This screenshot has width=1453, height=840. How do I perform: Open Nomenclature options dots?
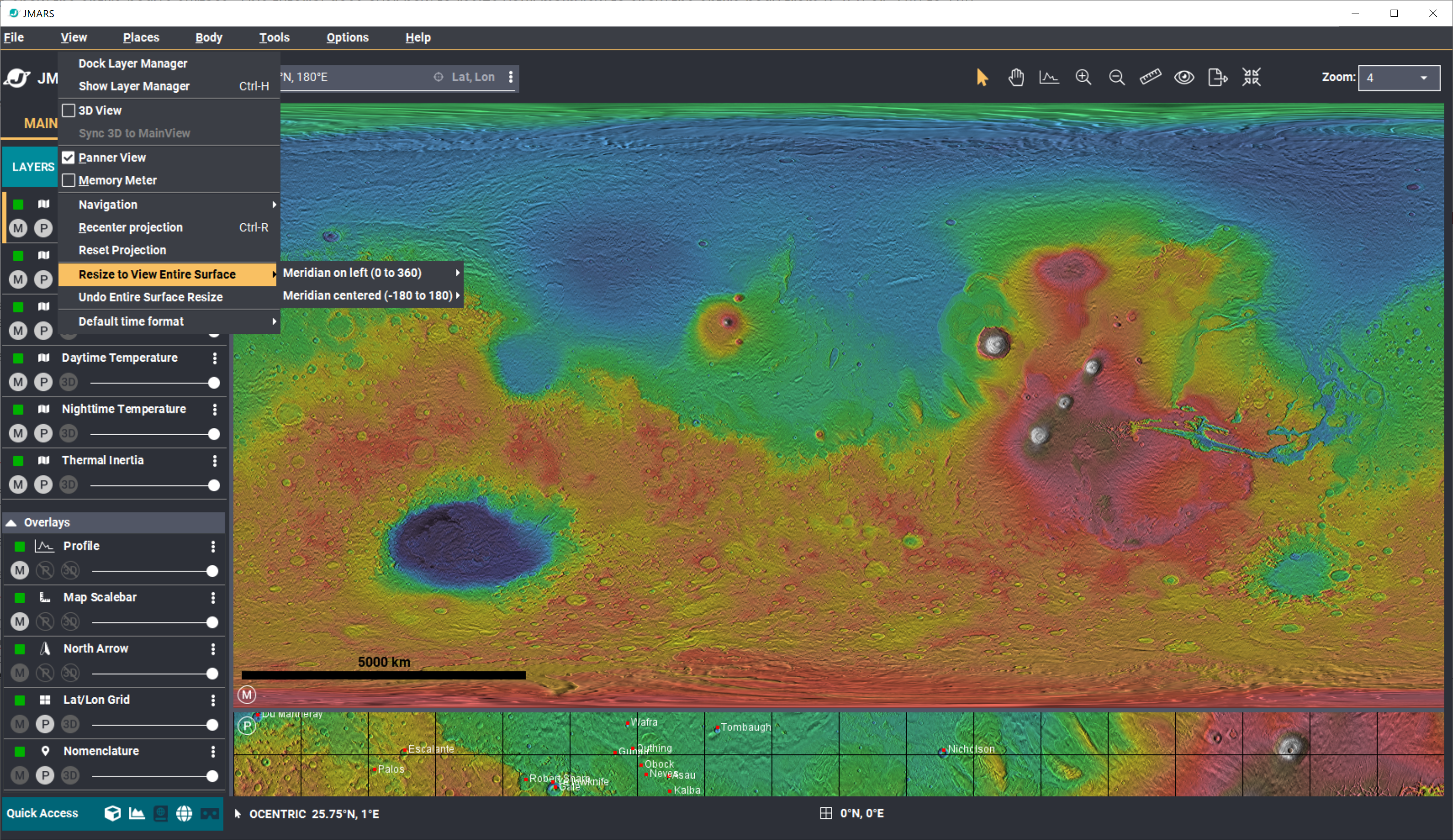coord(213,751)
